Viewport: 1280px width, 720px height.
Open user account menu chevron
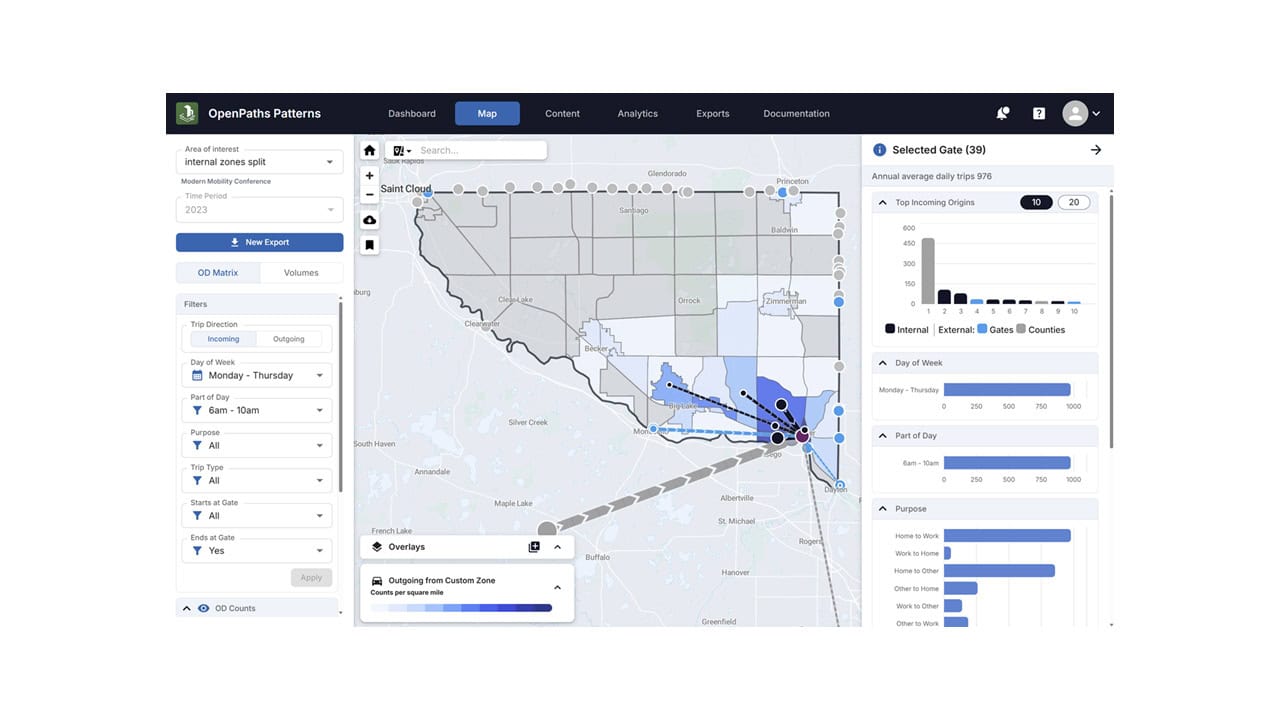point(1097,113)
